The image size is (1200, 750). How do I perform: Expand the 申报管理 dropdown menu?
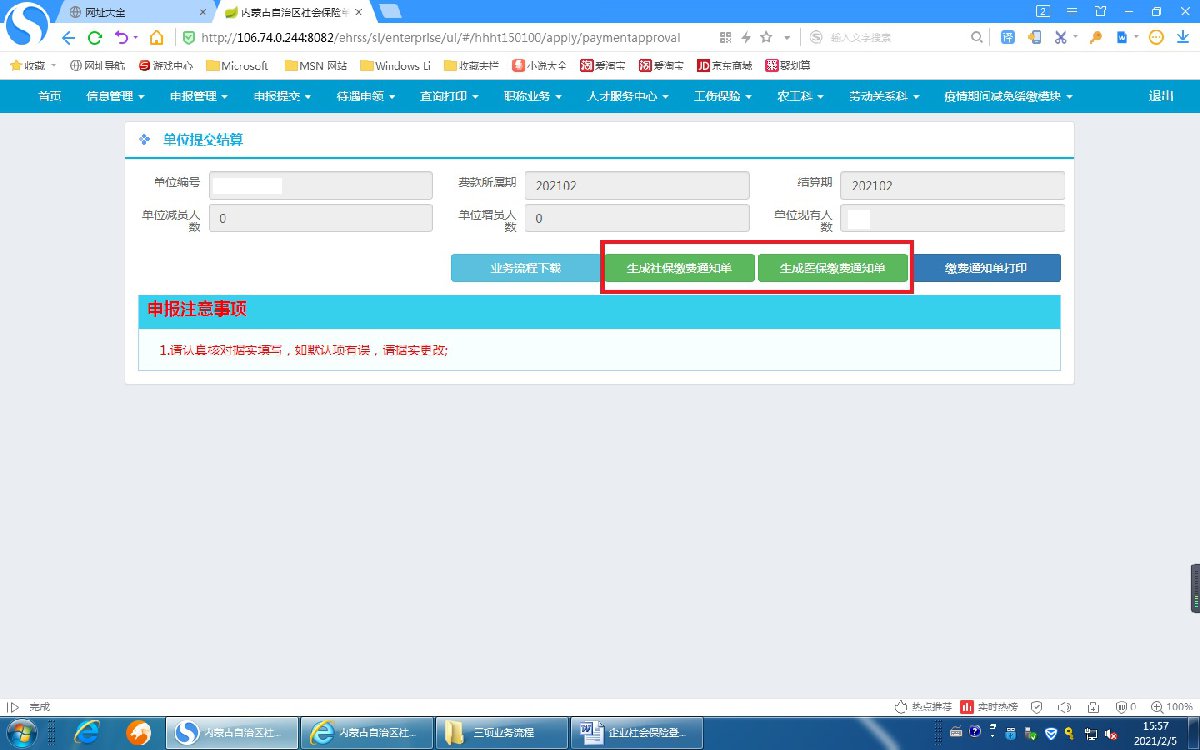[x=198, y=97]
